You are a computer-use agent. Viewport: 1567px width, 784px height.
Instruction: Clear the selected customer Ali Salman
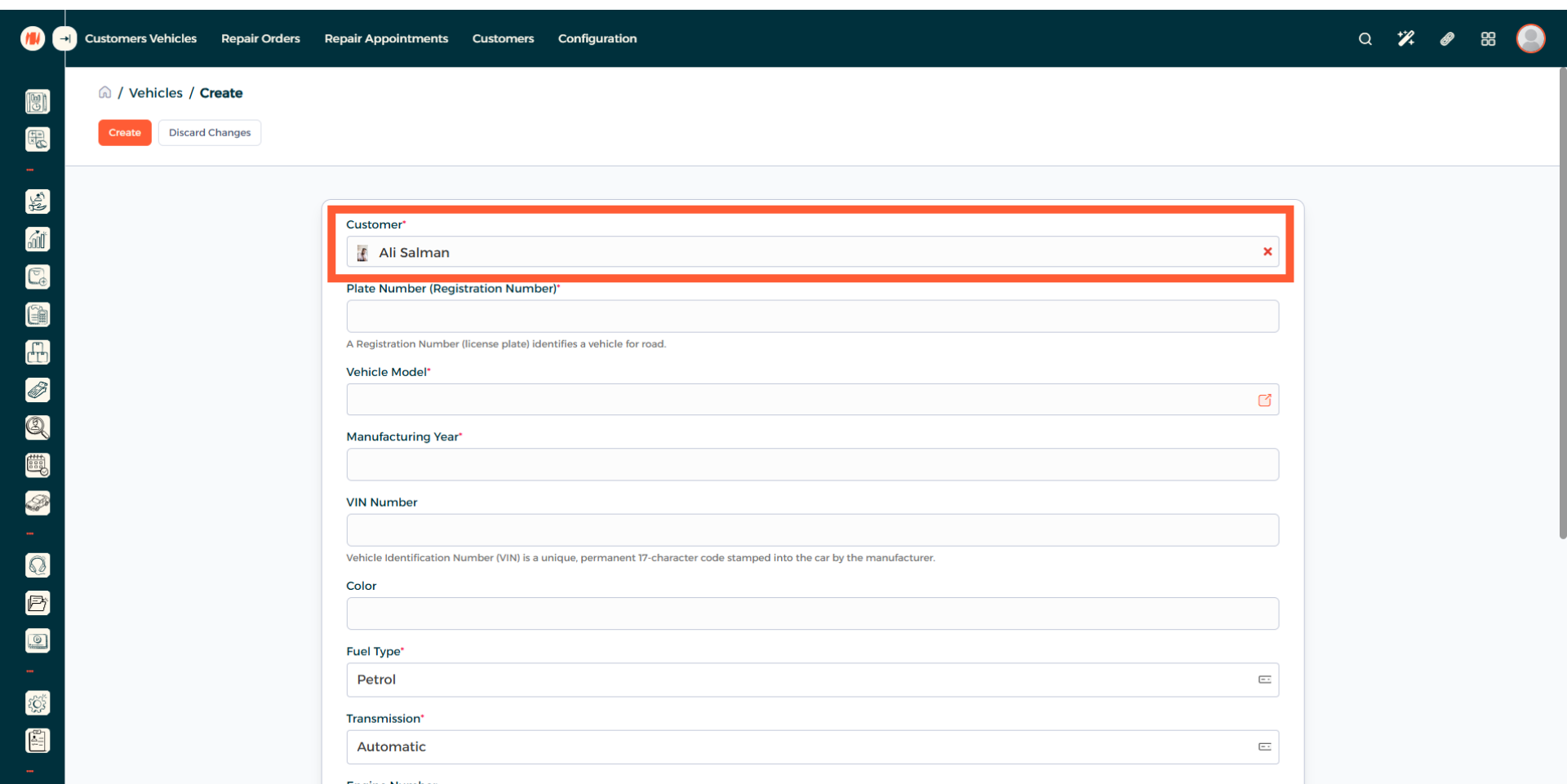[1267, 252]
